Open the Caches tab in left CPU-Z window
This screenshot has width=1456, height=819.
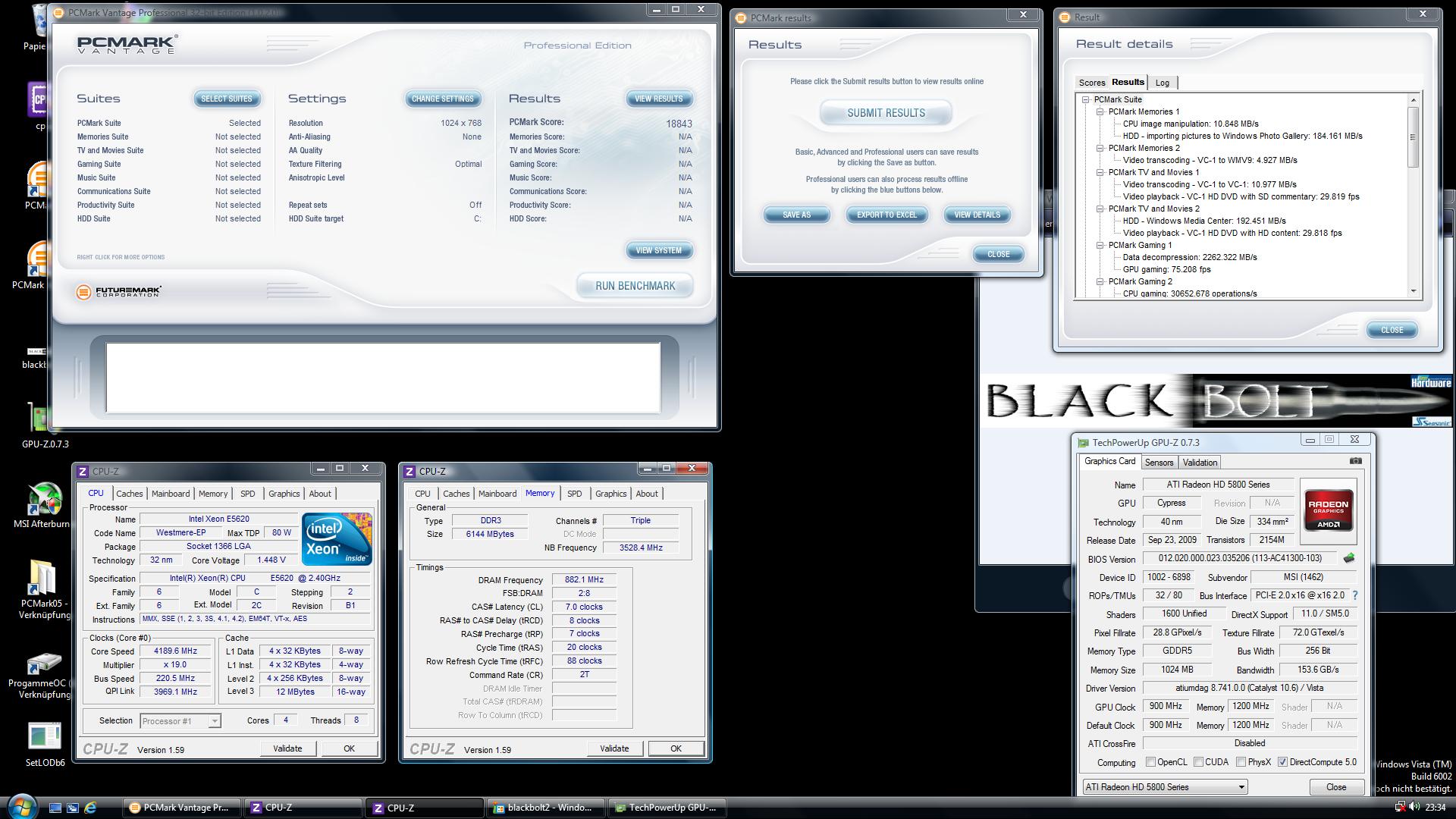(130, 494)
